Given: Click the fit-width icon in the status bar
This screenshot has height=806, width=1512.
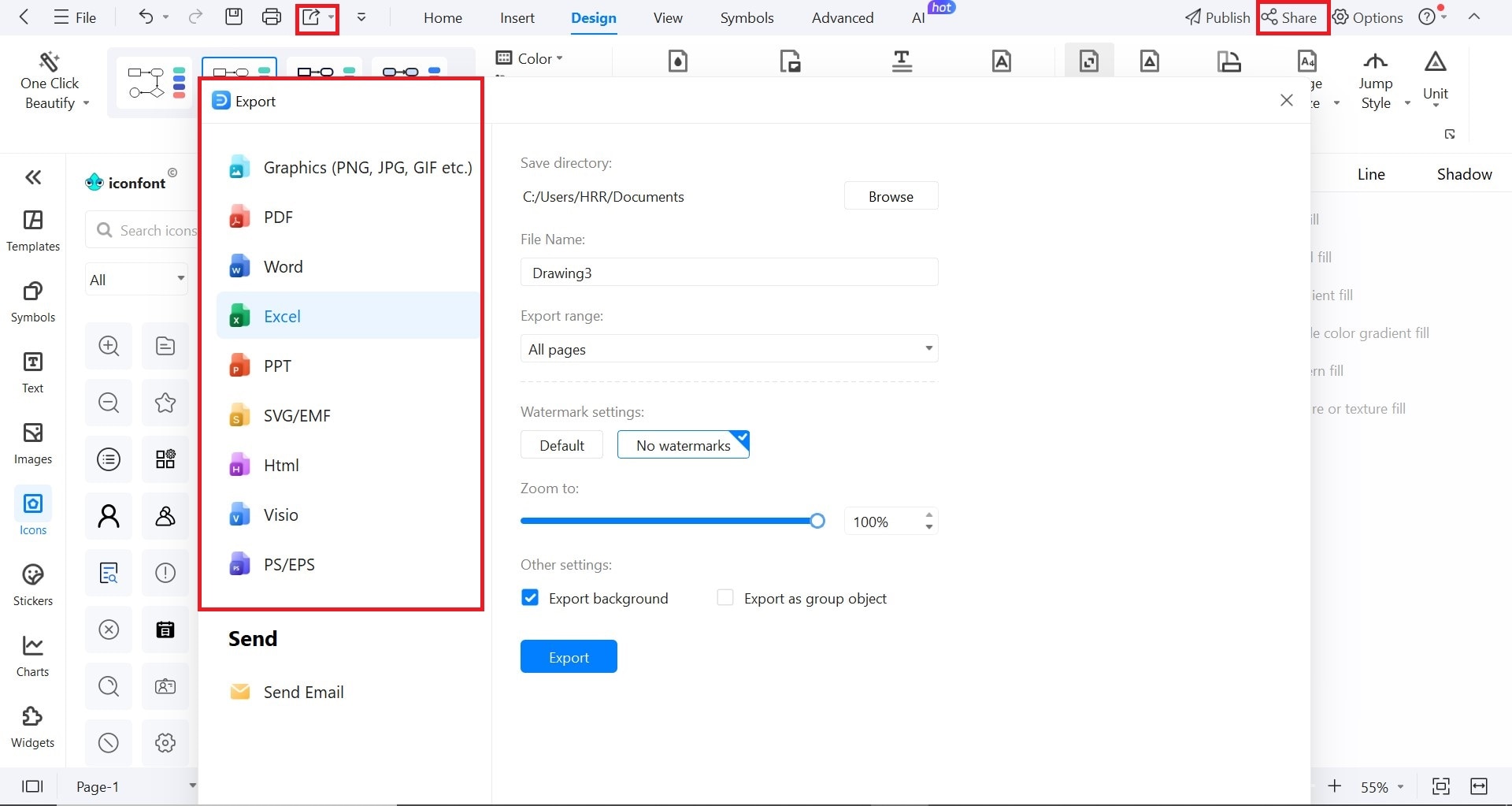Looking at the screenshot, I should (1479, 786).
